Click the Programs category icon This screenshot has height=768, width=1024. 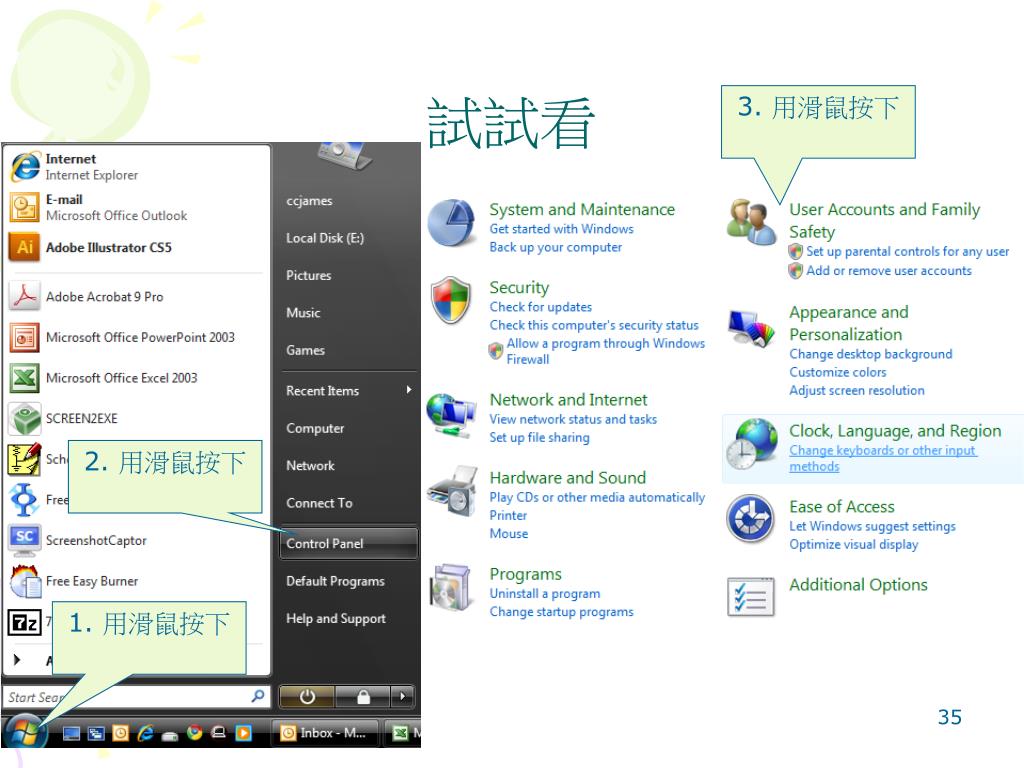pos(450,588)
